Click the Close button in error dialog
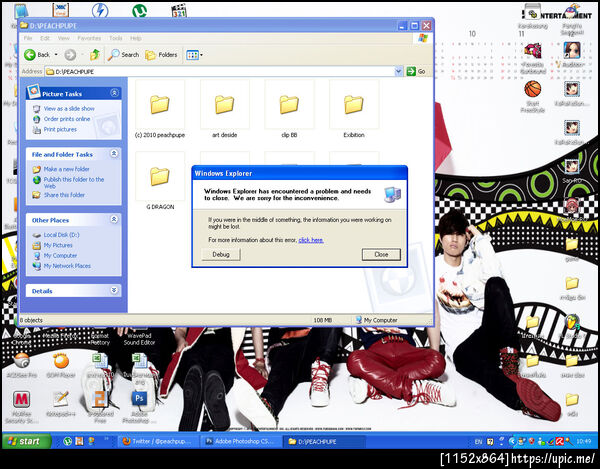600x469 pixels. pyautogui.click(x=381, y=254)
